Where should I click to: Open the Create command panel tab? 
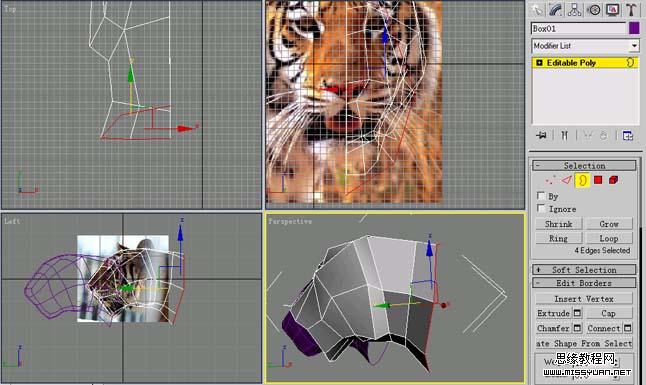point(537,9)
